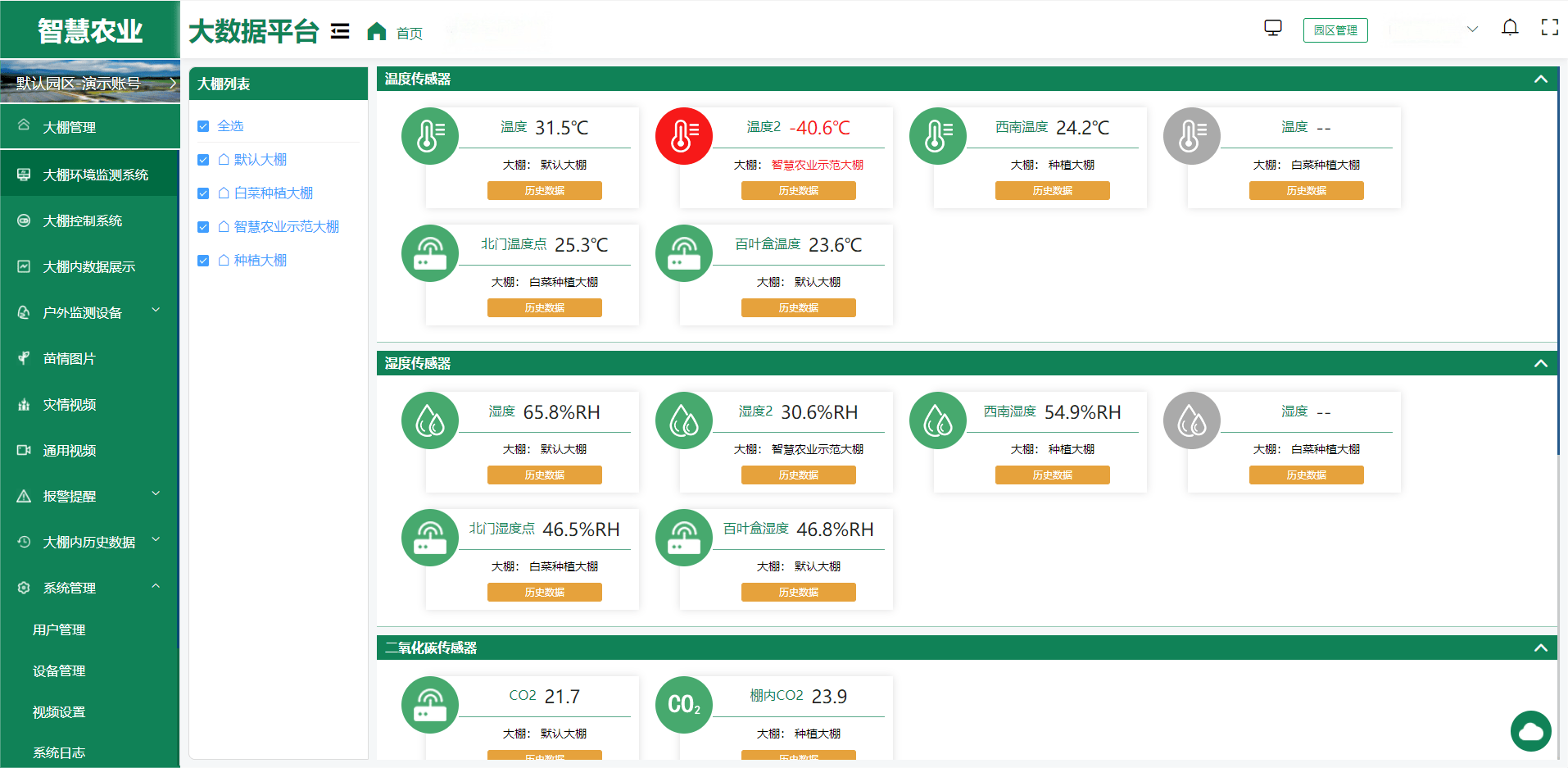Viewport: 1568px width, 768px height.
Task: Toggle the sidebar collapse hamburger icon
Action: point(340,31)
